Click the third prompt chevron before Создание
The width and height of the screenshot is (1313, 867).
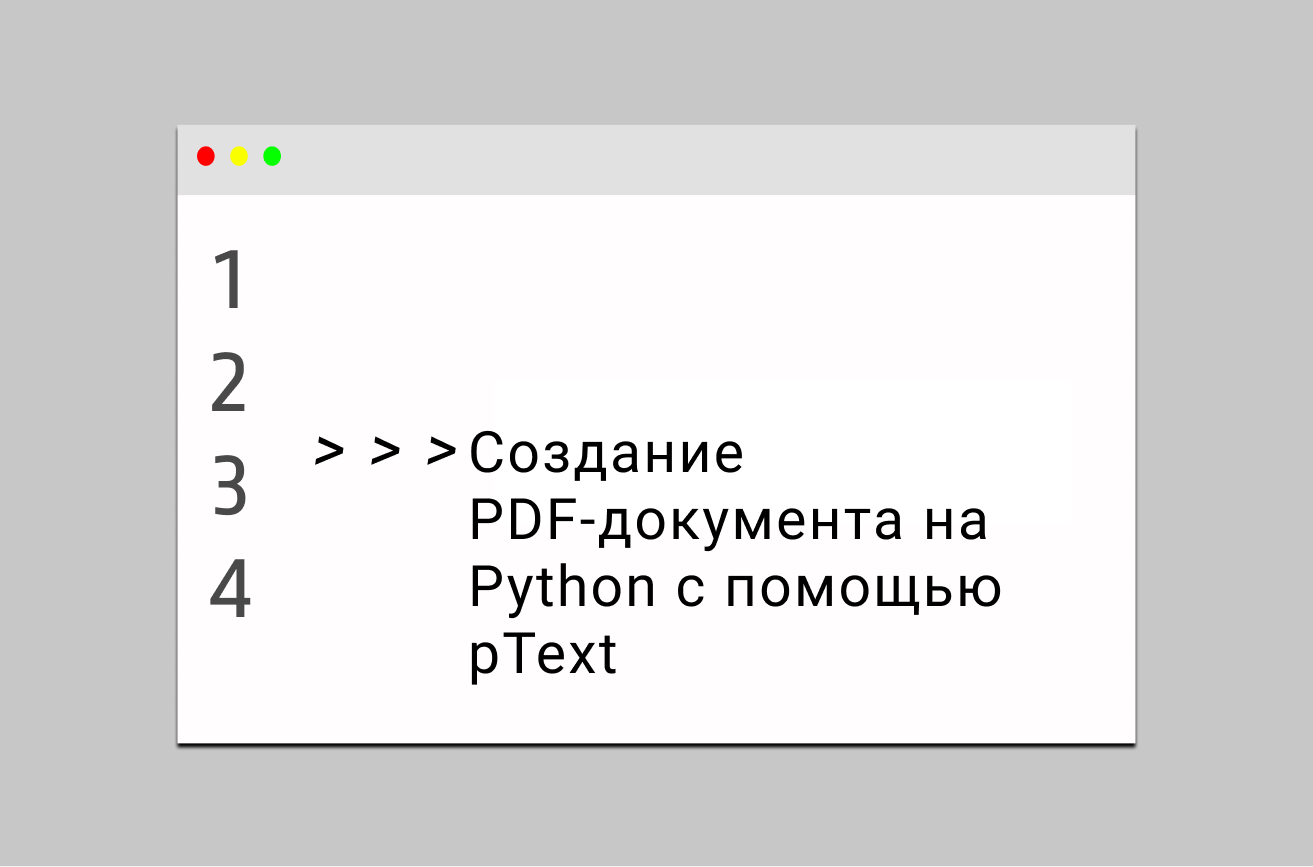coord(442,451)
